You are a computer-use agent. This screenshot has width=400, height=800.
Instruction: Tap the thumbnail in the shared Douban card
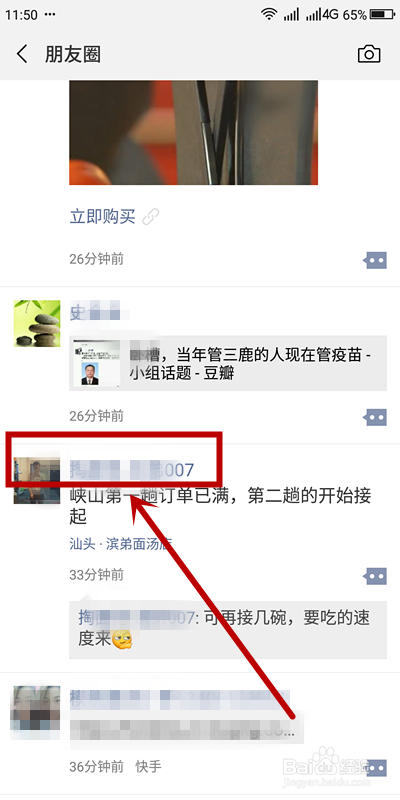(97, 363)
